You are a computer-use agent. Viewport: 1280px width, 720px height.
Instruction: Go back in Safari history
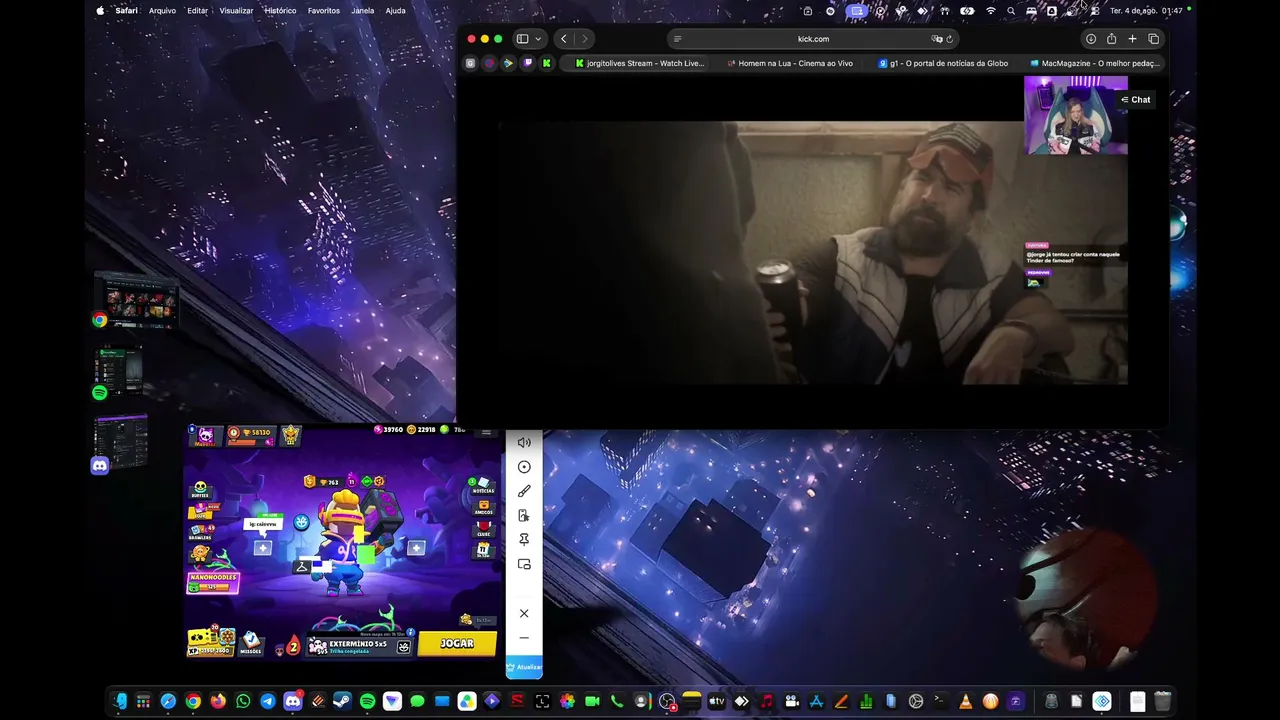[x=564, y=39]
